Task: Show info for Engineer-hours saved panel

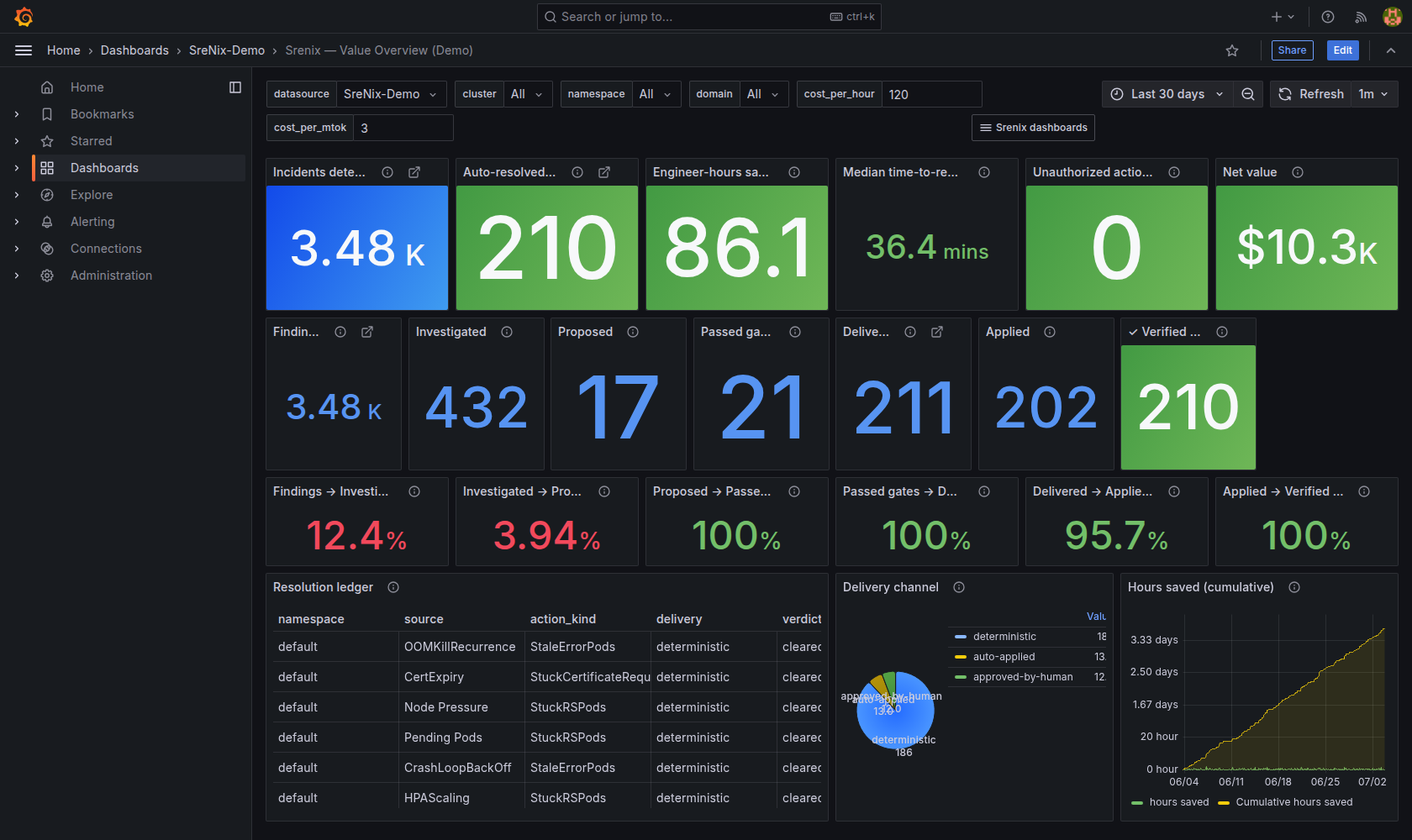Action: point(794,172)
